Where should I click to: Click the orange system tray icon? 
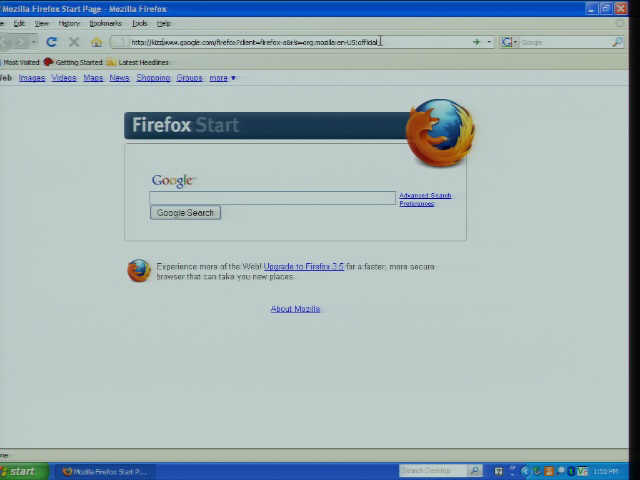click(549, 471)
